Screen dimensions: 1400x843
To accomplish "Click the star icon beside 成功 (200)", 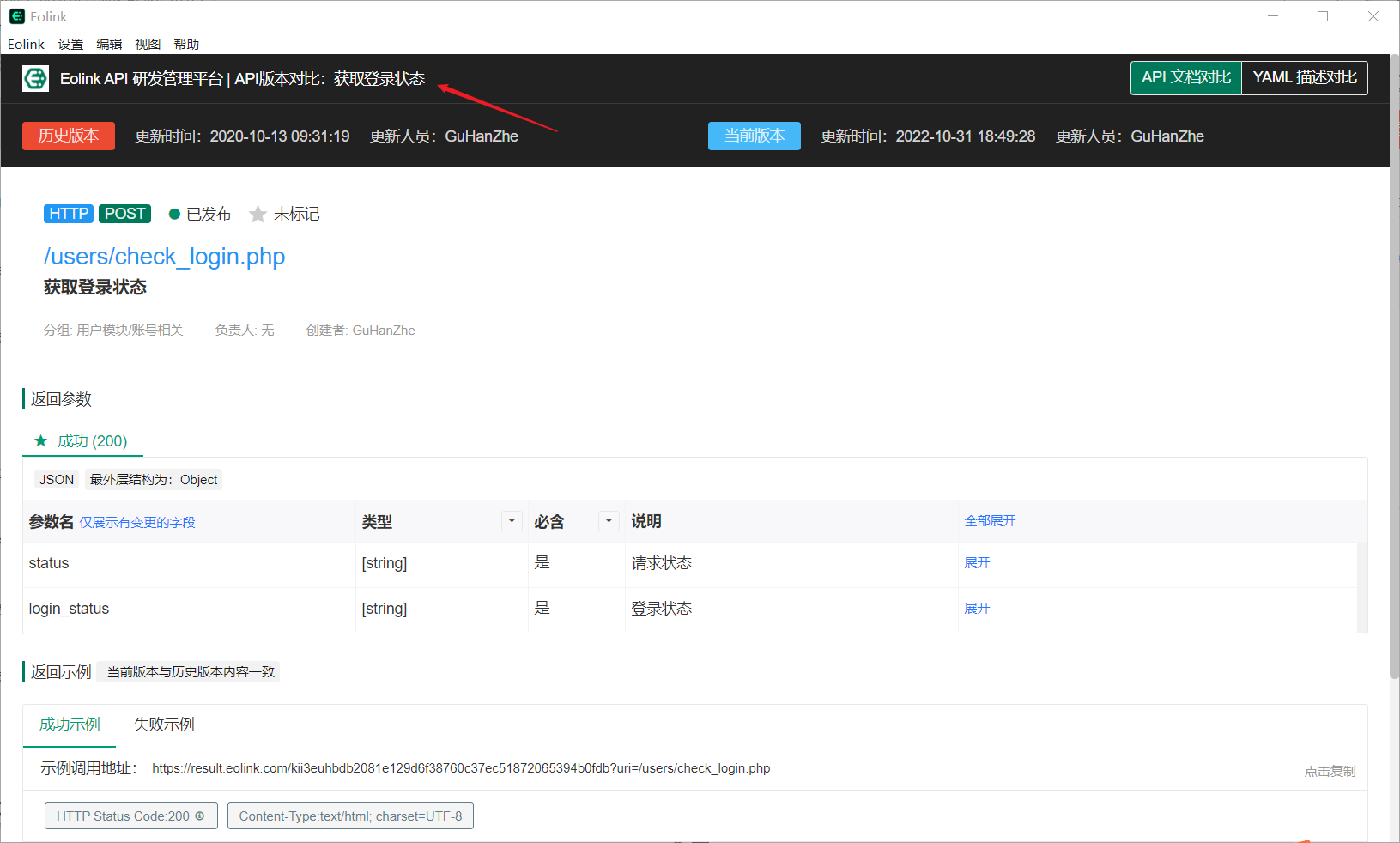I will click(40, 440).
